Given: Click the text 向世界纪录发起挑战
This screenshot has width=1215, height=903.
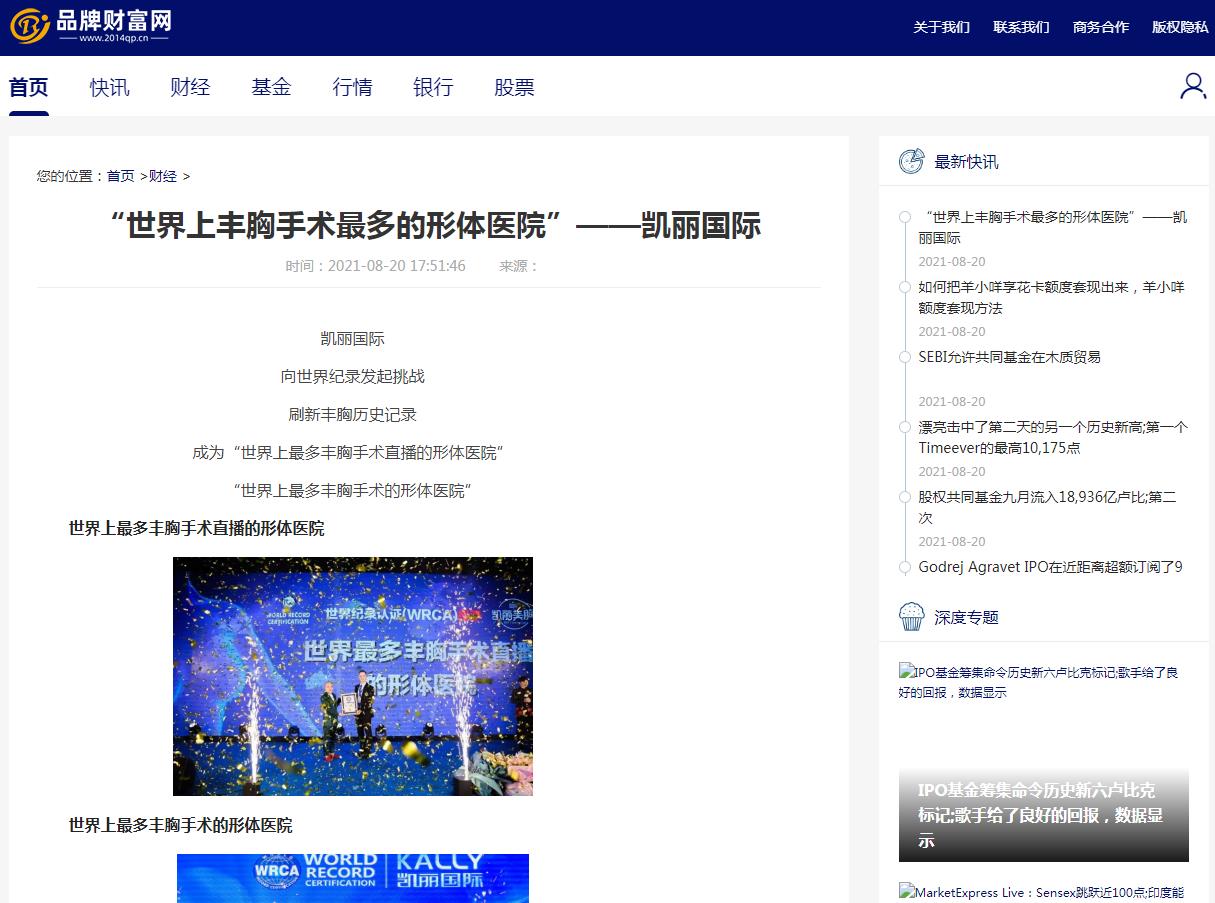Looking at the screenshot, I should [x=353, y=377].
